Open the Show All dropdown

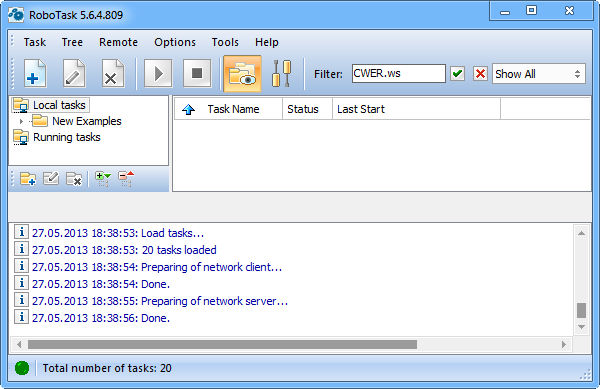click(539, 73)
